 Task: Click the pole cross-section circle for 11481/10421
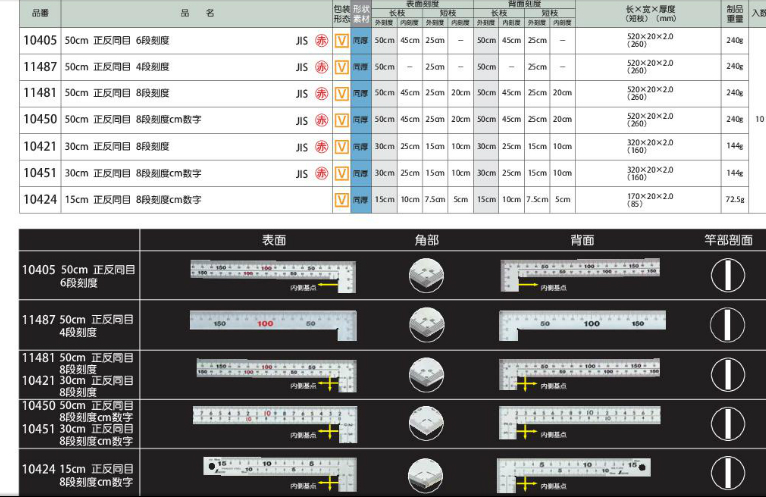click(x=728, y=374)
